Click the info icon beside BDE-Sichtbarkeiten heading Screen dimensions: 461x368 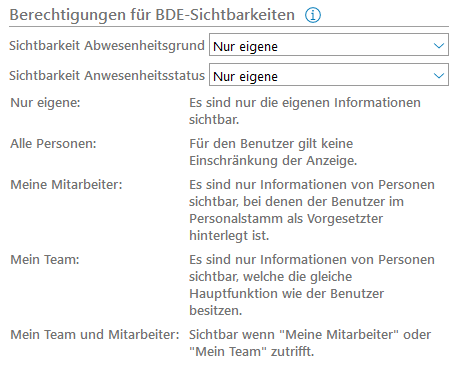(x=313, y=15)
